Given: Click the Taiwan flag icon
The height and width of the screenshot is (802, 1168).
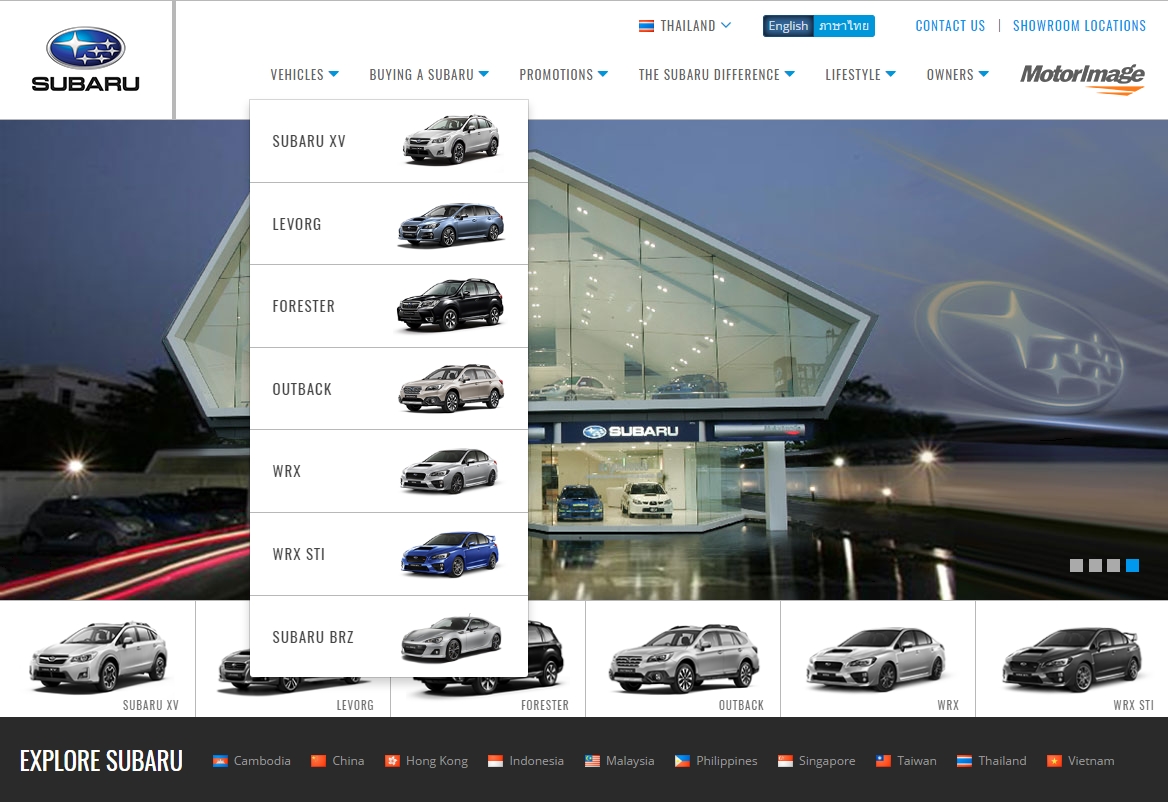Looking at the screenshot, I should click(883, 761).
